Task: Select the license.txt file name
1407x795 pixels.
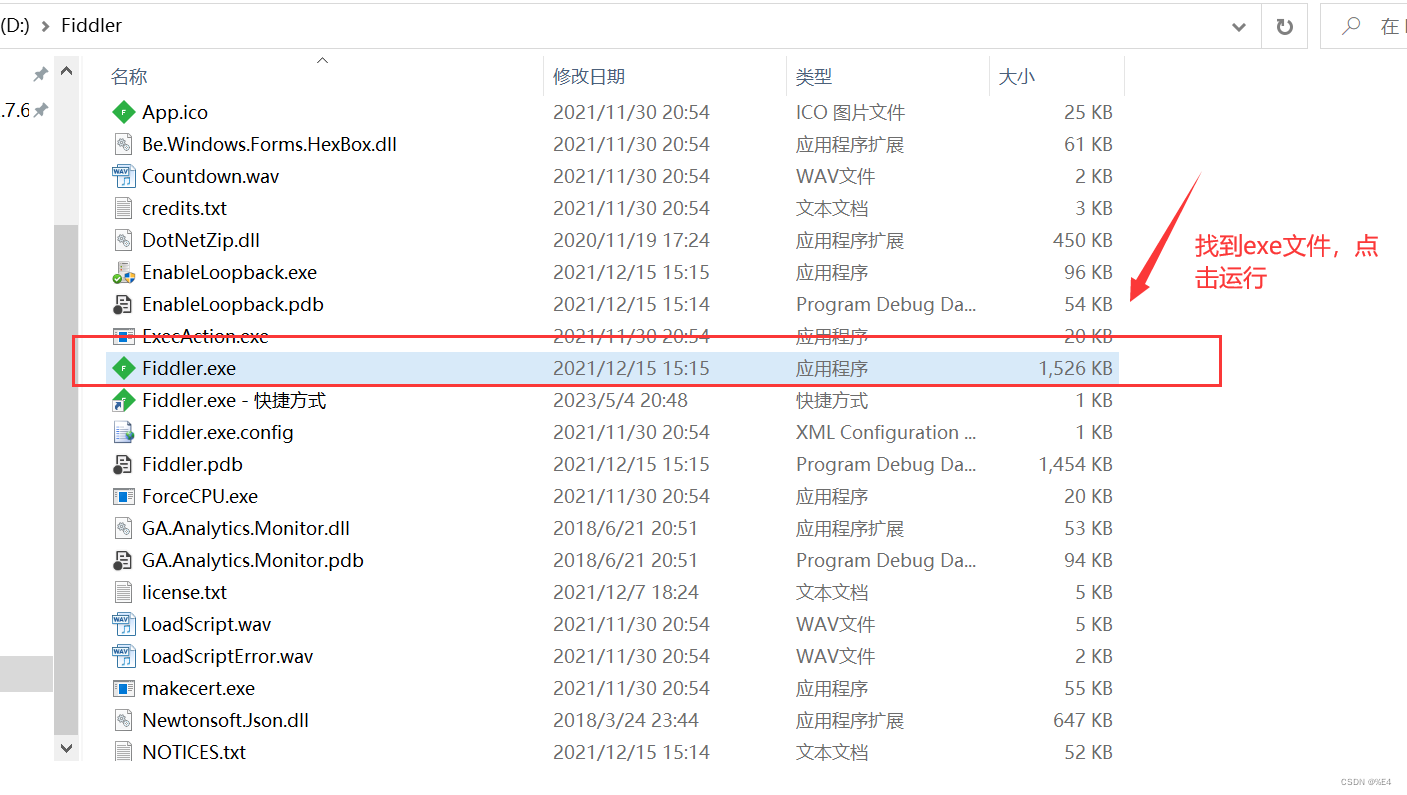Action: pyautogui.click(x=184, y=592)
